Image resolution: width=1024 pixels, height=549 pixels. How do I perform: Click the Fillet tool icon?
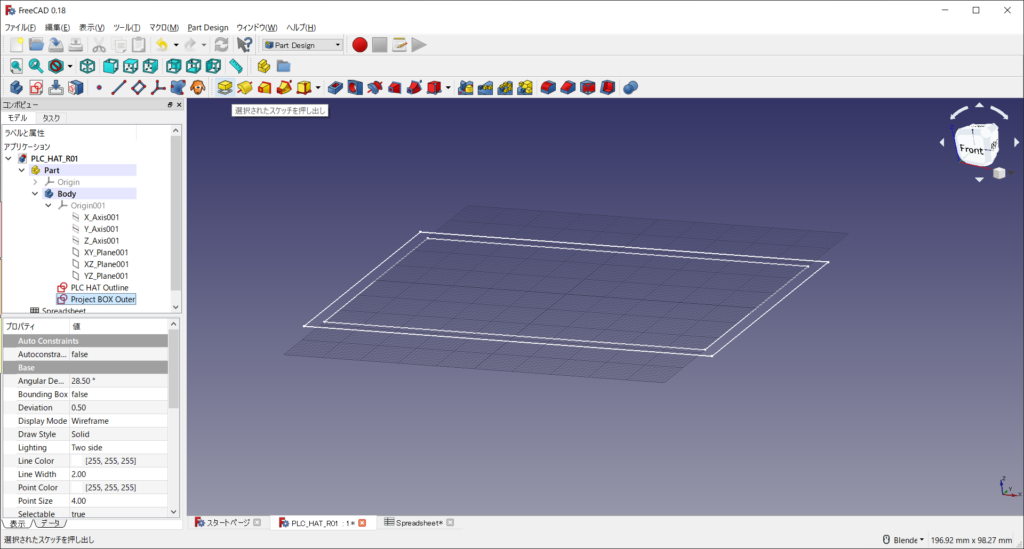click(x=548, y=88)
